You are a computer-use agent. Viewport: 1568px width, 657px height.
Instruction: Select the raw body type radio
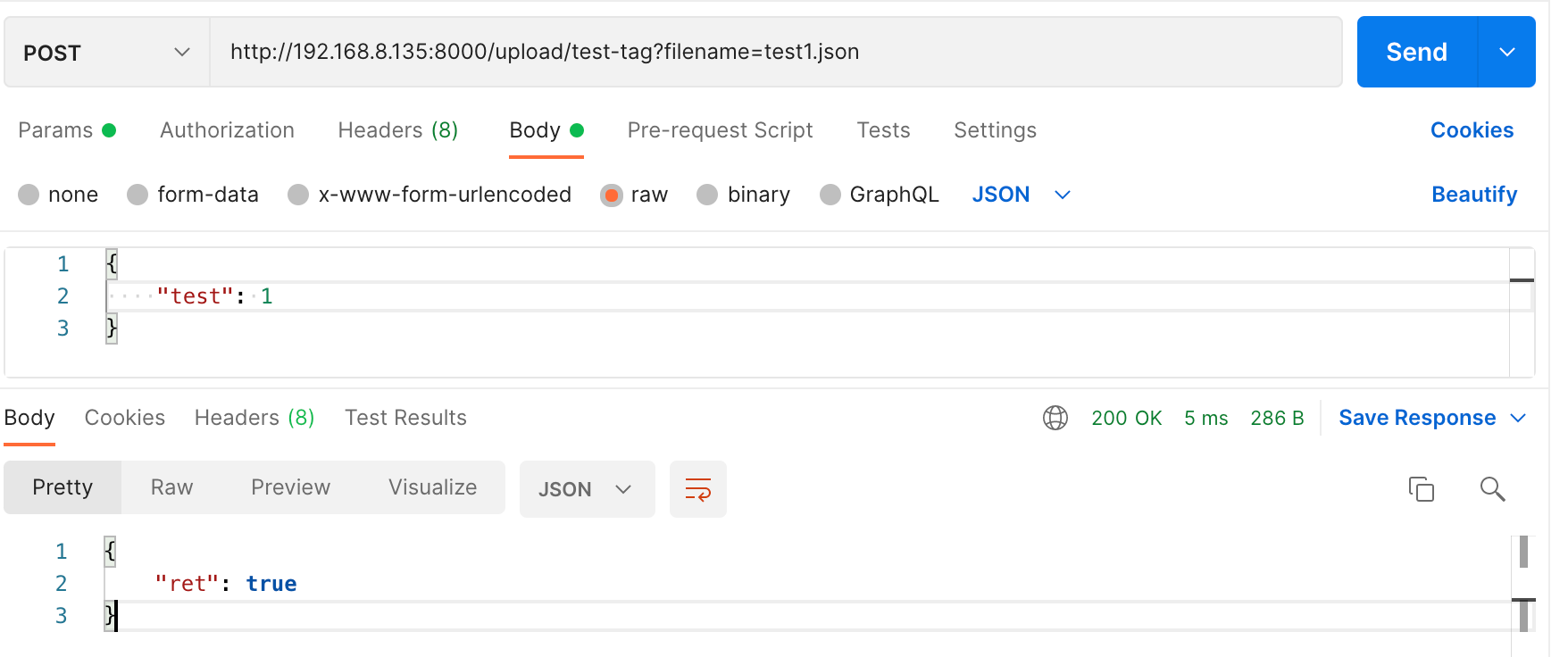coord(612,195)
